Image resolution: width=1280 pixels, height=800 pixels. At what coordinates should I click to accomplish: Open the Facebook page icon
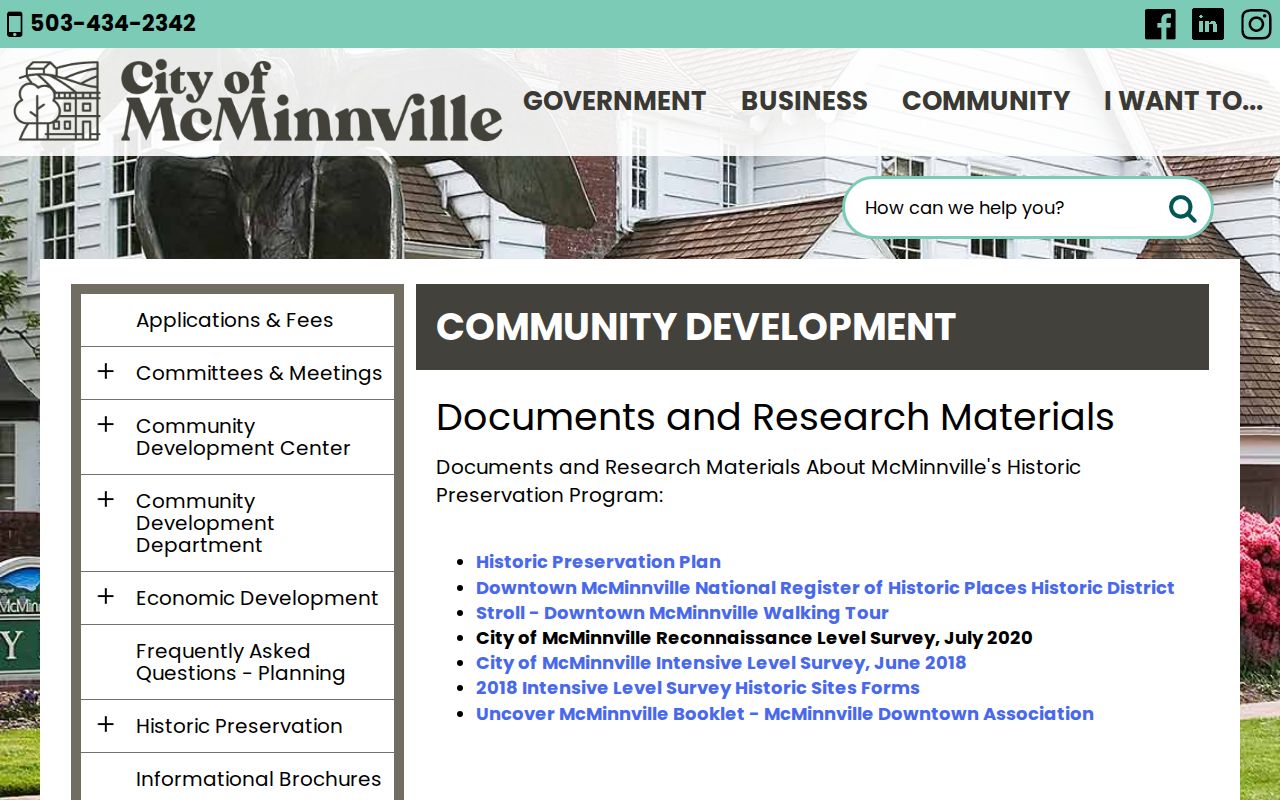(x=1160, y=24)
